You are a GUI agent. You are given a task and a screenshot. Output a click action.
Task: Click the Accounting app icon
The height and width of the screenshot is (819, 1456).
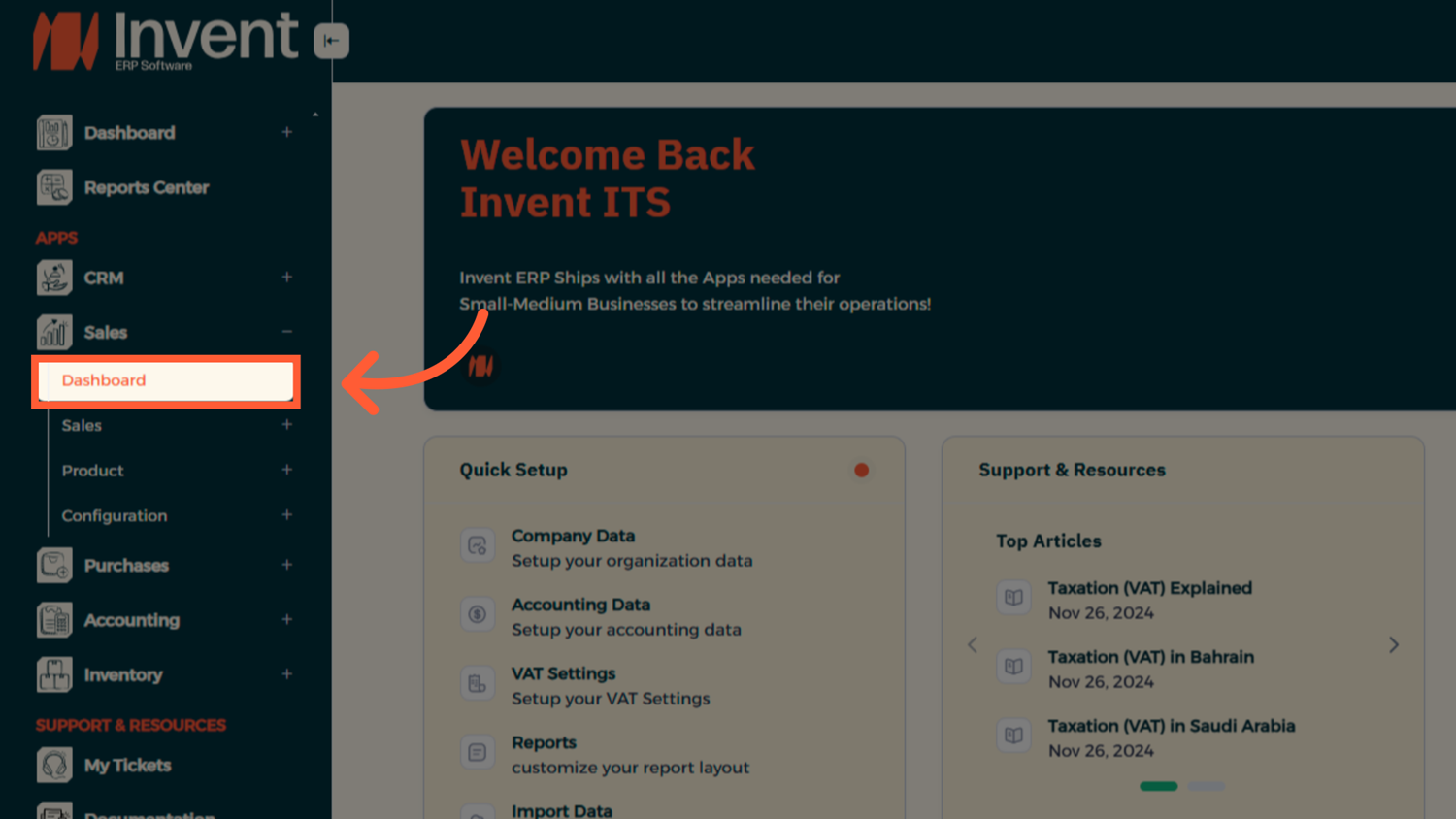54,620
